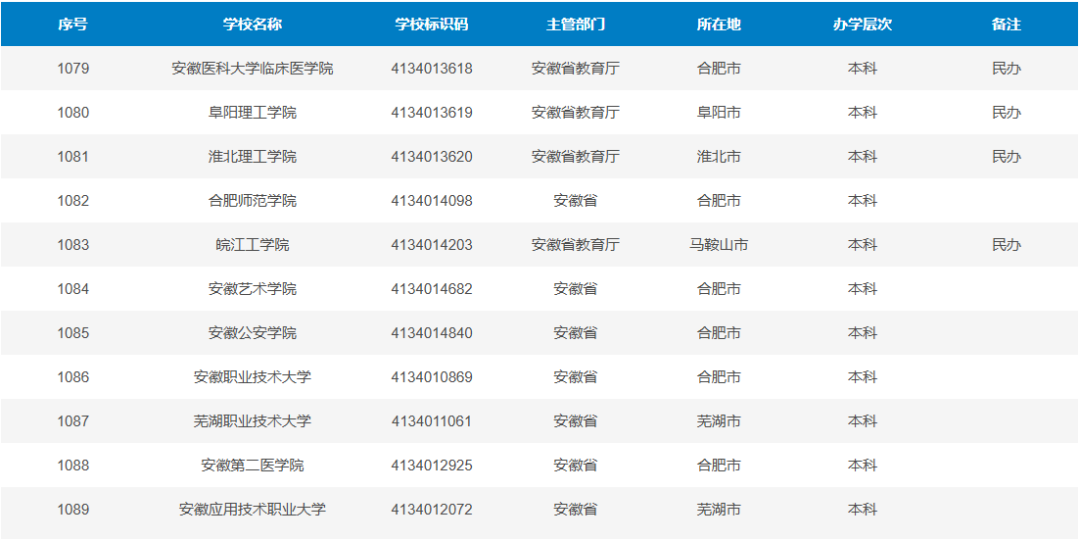Screen dimensions: 1080x540
Task: Select serial number 1085
Action: pyautogui.click(x=73, y=333)
